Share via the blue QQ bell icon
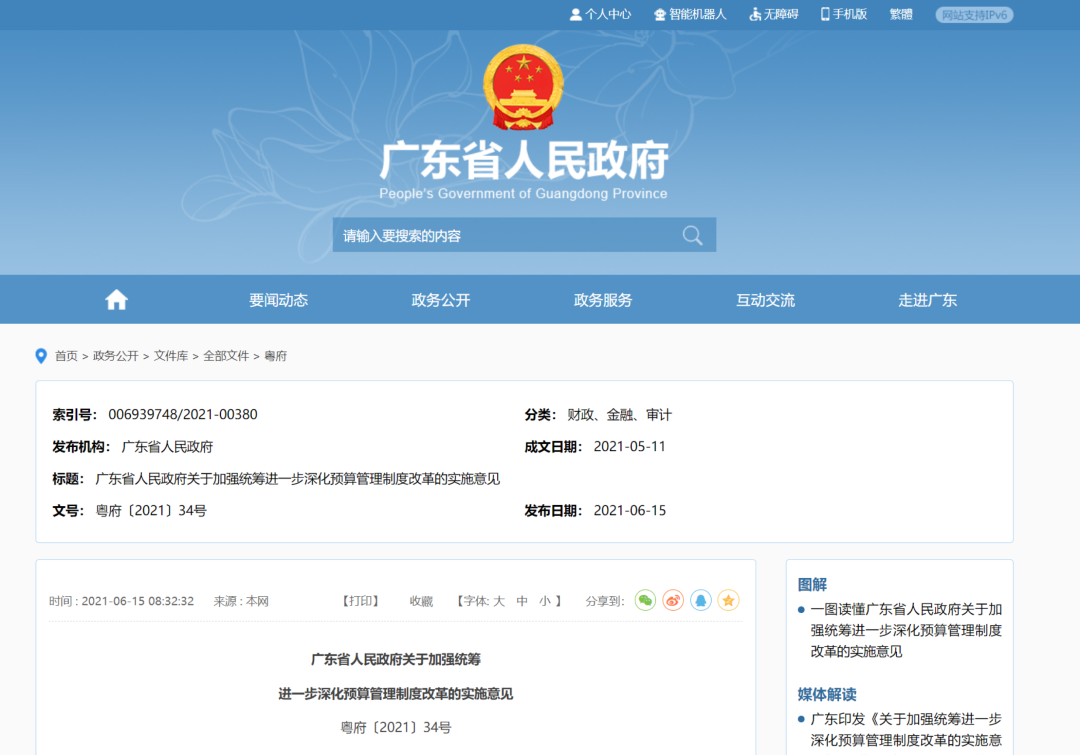Image resolution: width=1080 pixels, height=755 pixels. (x=701, y=601)
